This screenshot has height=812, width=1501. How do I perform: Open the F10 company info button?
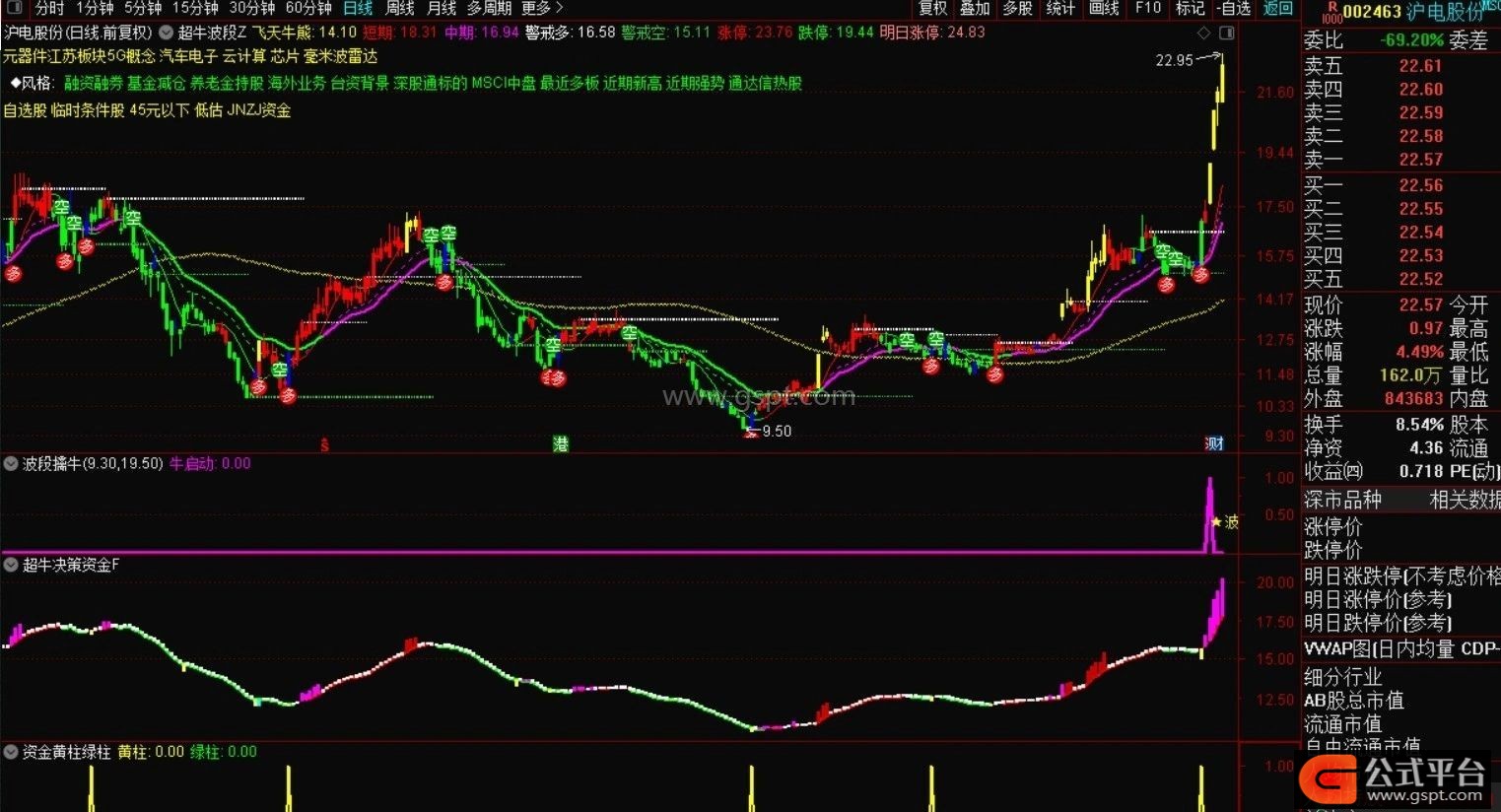tap(1147, 8)
